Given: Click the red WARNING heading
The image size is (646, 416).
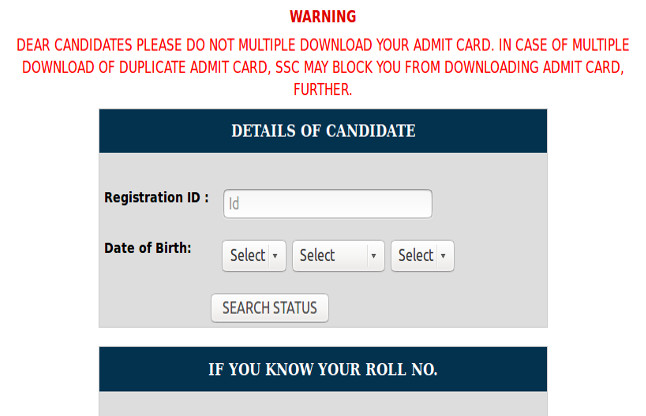Looking at the screenshot, I should (x=322, y=17).
